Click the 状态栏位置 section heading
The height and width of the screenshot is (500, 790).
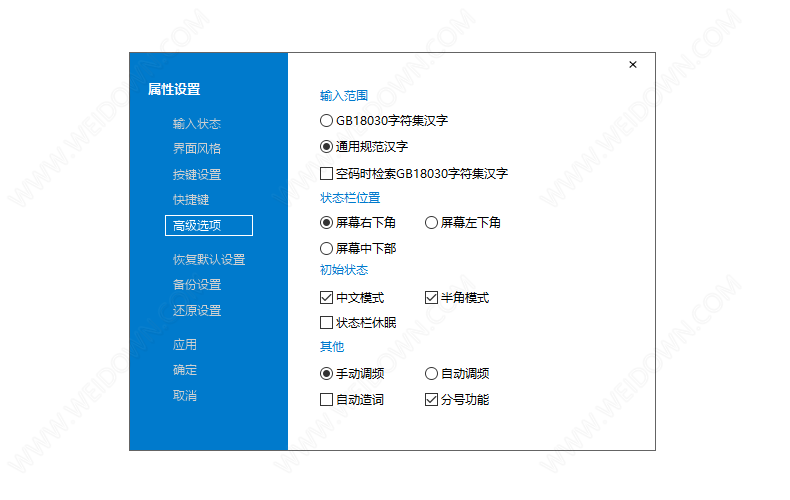pos(350,198)
